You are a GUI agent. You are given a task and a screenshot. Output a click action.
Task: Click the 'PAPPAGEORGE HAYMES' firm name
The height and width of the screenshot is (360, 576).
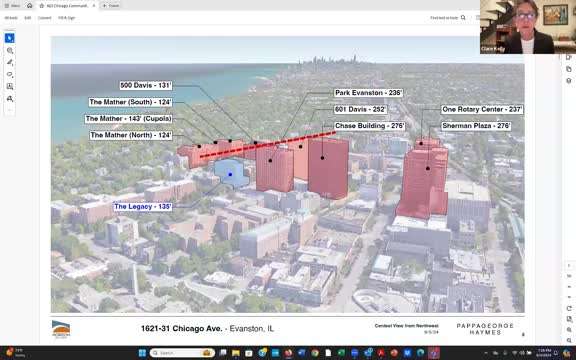point(485,329)
